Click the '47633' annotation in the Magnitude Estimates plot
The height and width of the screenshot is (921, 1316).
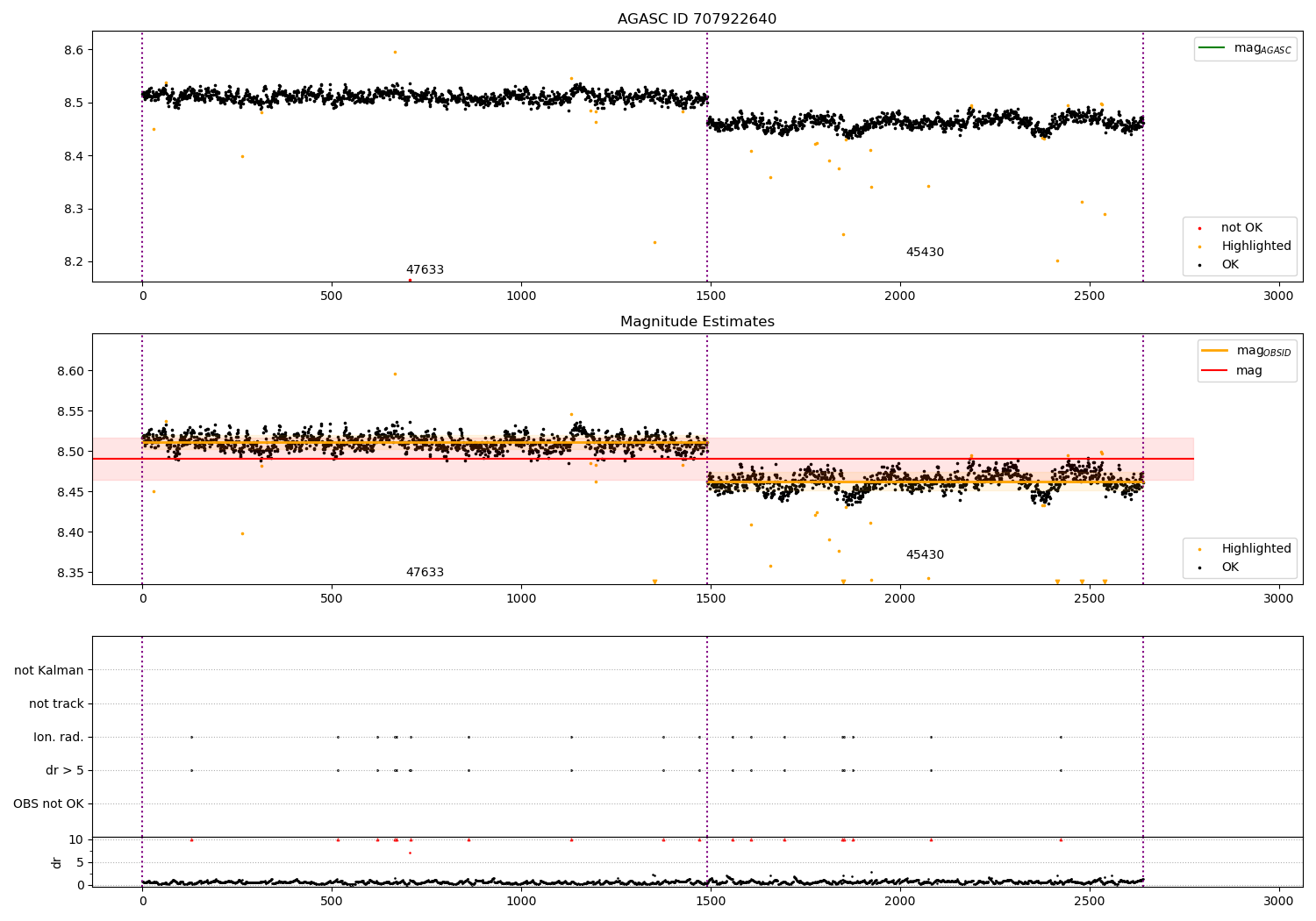tap(425, 573)
